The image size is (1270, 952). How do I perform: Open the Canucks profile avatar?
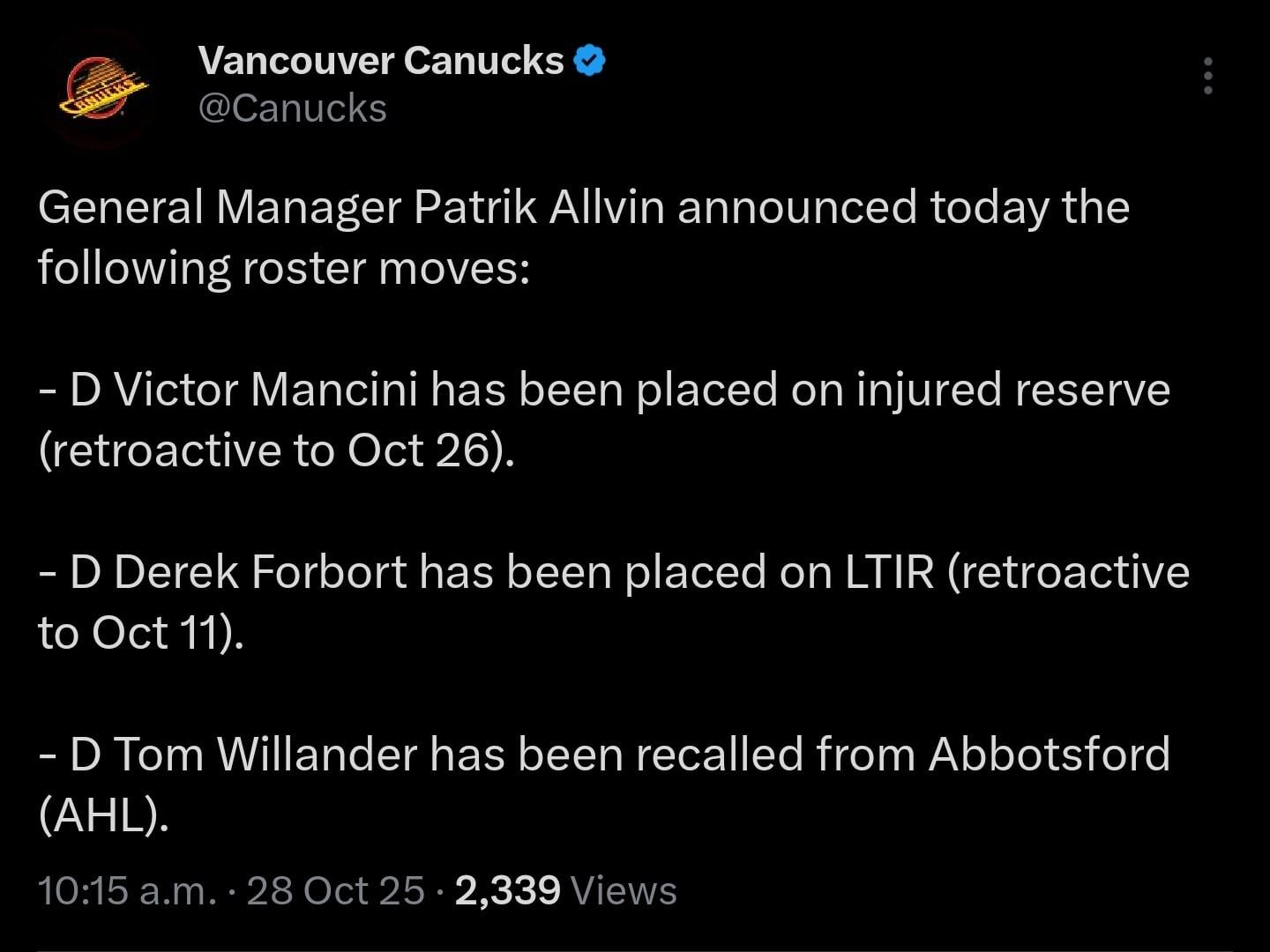click(x=101, y=89)
